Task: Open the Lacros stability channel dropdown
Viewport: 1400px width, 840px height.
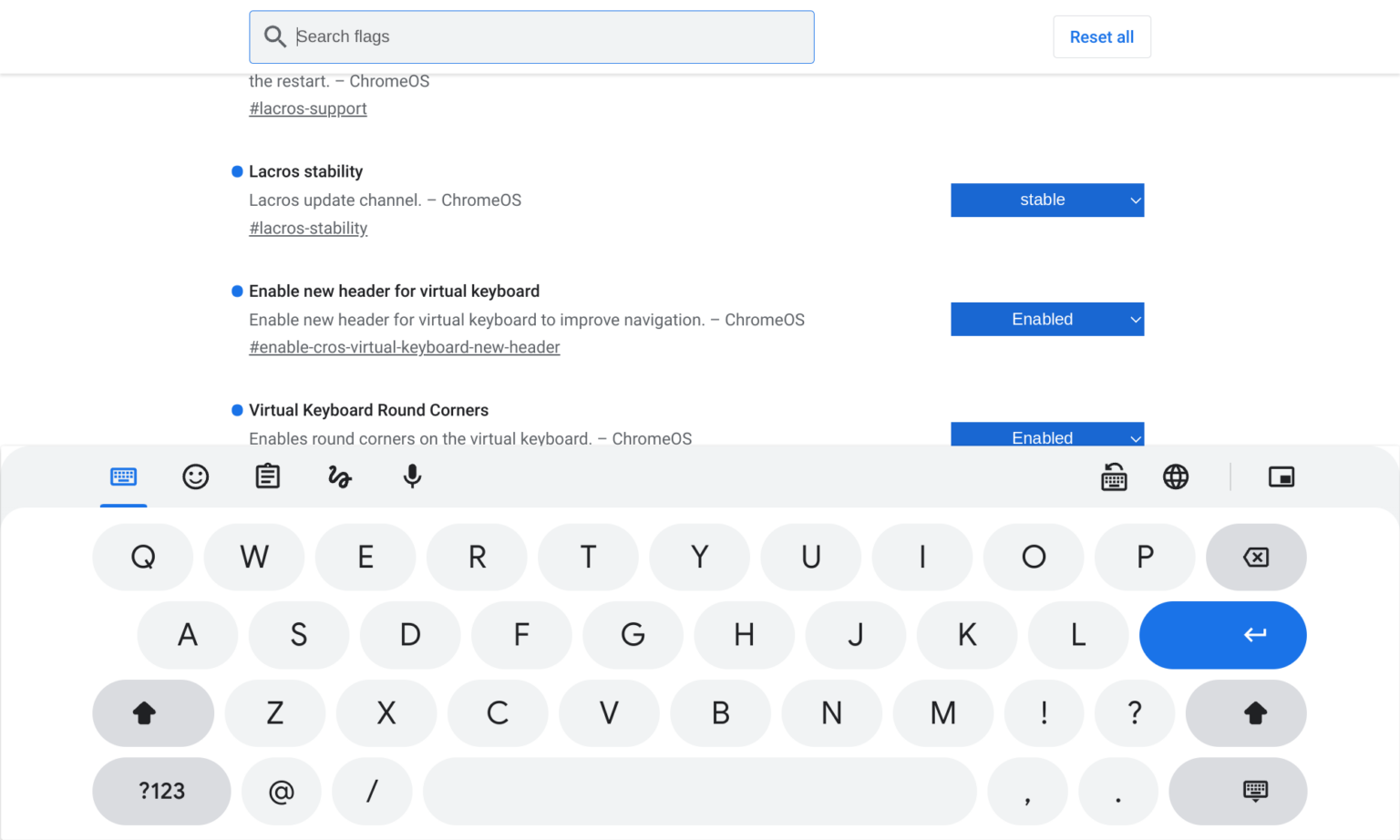Action: pyautogui.click(x=1046, y=200)
